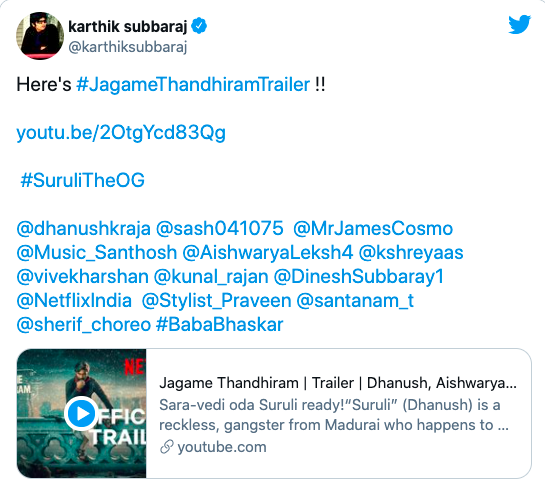Screen dimensions: 545x485
Task: Visit @dhanushkraja's profile mention
Action: click(x=83, y=229)
